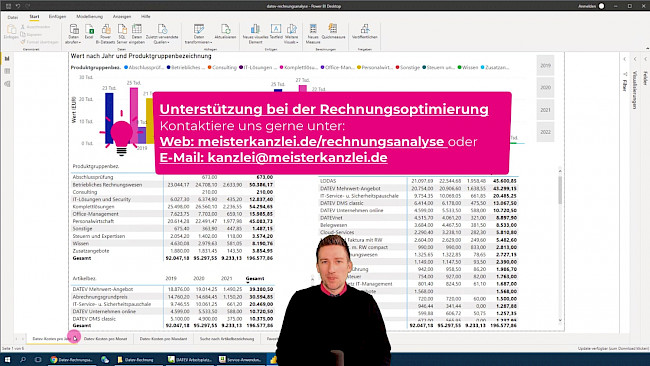Open the Datei menu

[13, 17]
